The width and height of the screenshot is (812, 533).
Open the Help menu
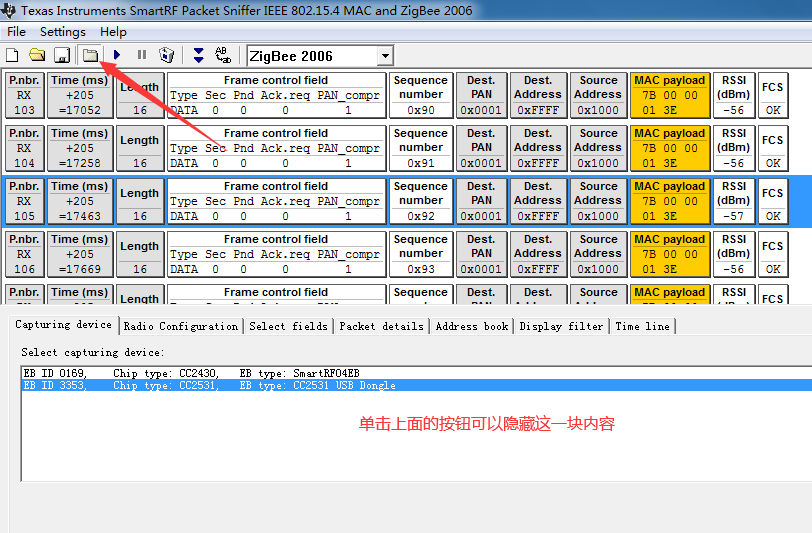113,32
